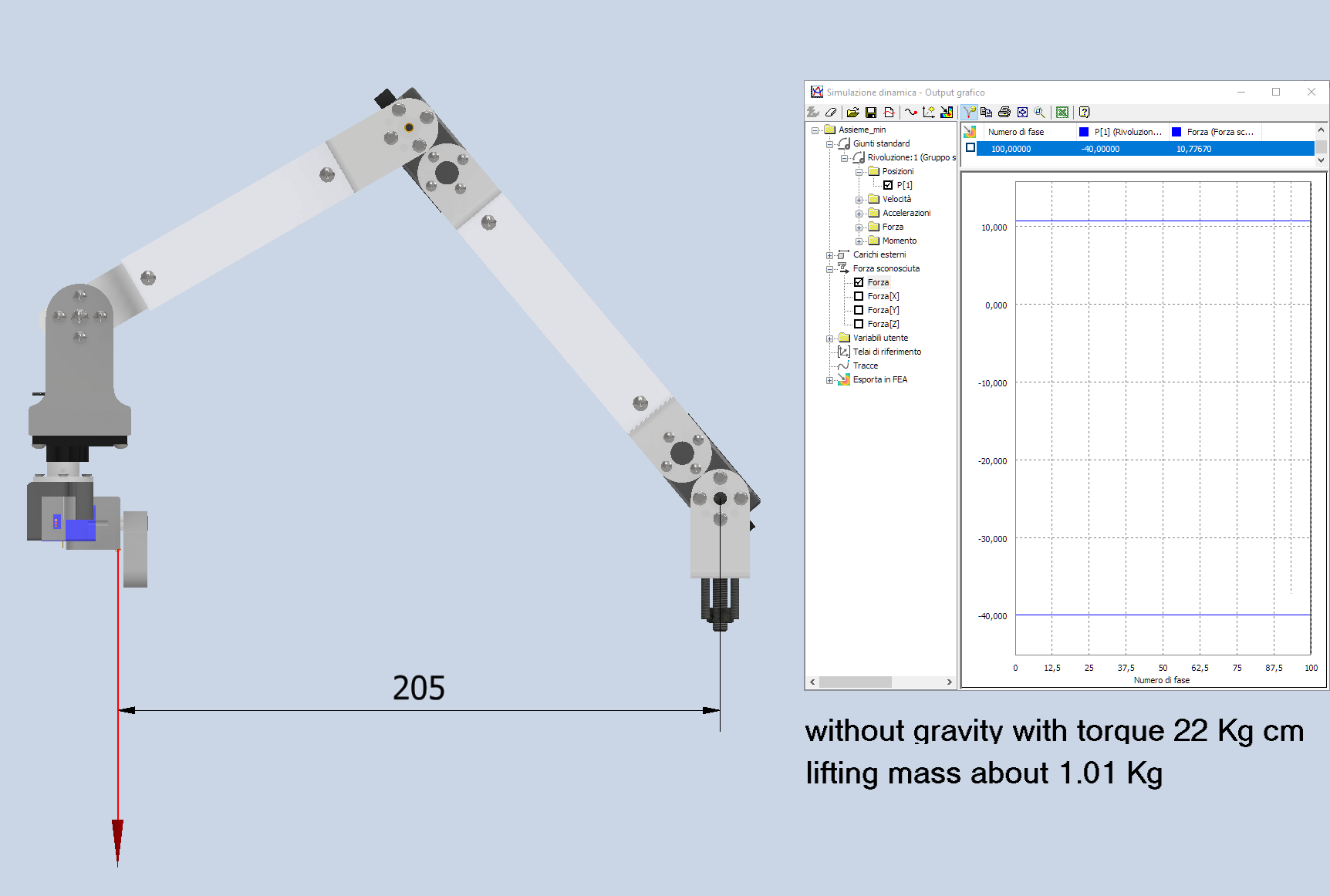The height and width of the screenshot is (896, 1330).
Task: Open a saved results file via the folder icon
Action: pos(852,113)
